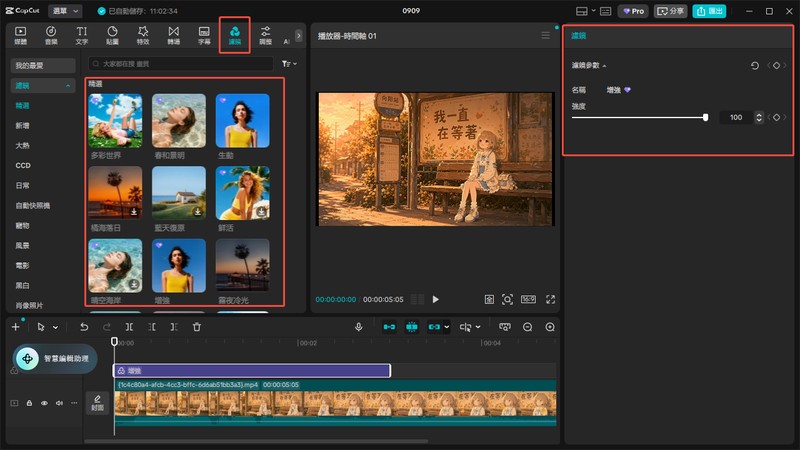Screen dimensions: 800x450
Task: Download the 橘海落日 filter
Action: (x=134, y=211)
